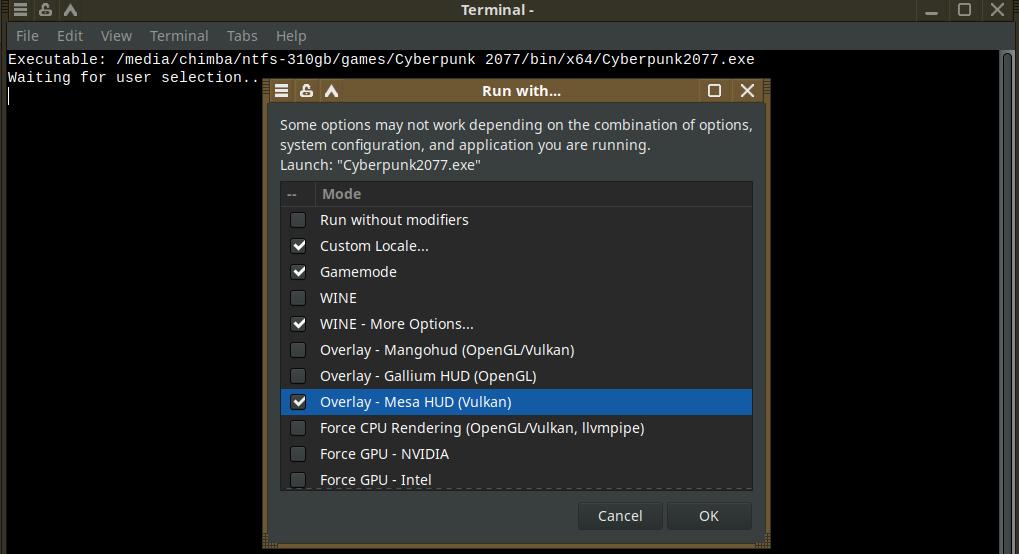This screenshot has height=554, width=1019.
Task: Open the View menu
Action: pyautogui.click(x=116, y=36)
